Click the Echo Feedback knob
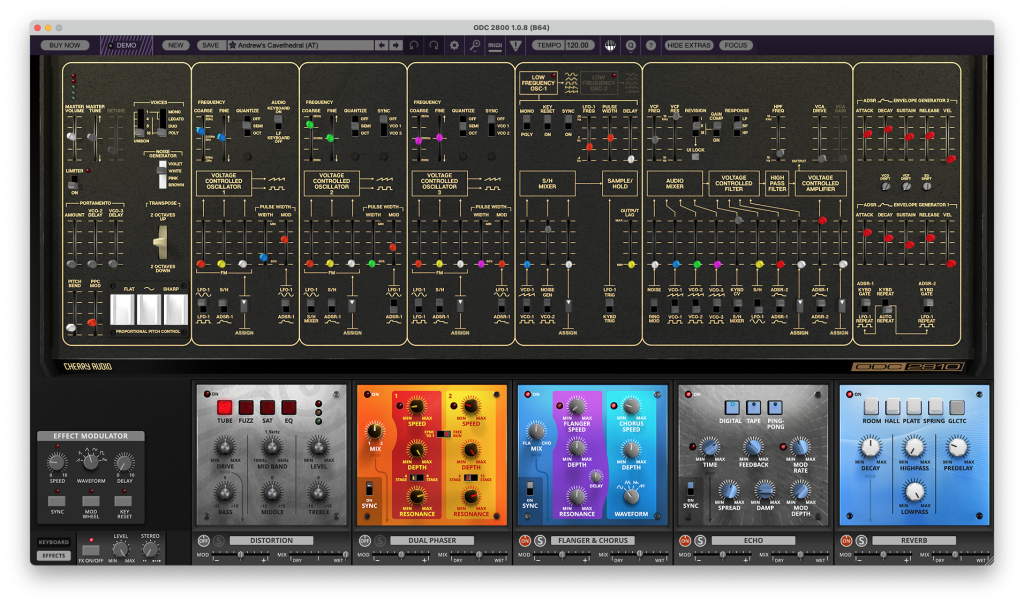This screenshot has height=605, width=1024. [x=753, y=448]
